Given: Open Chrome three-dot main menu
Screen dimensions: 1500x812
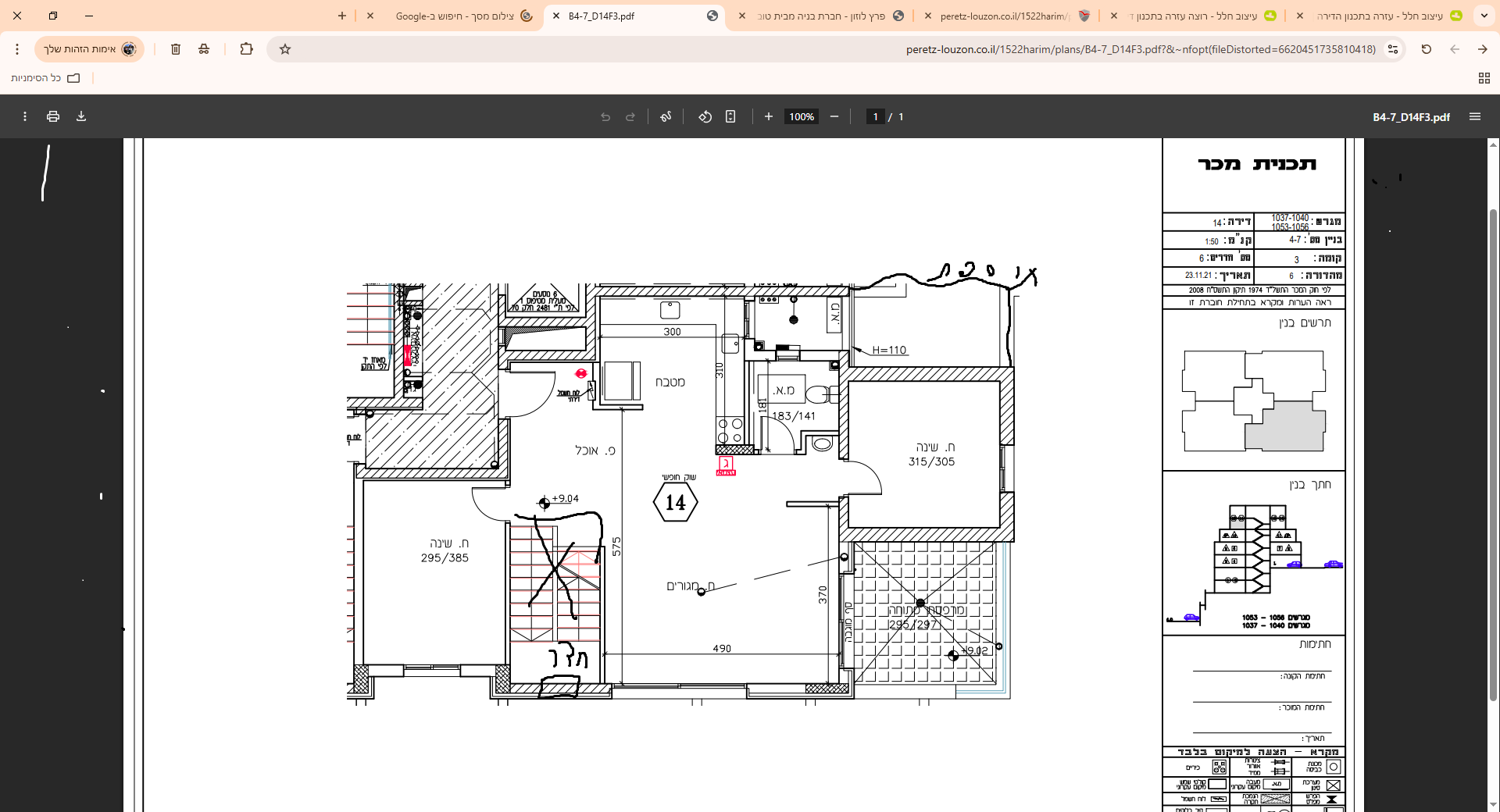Looking at the screenshot, I should (17, 49).
